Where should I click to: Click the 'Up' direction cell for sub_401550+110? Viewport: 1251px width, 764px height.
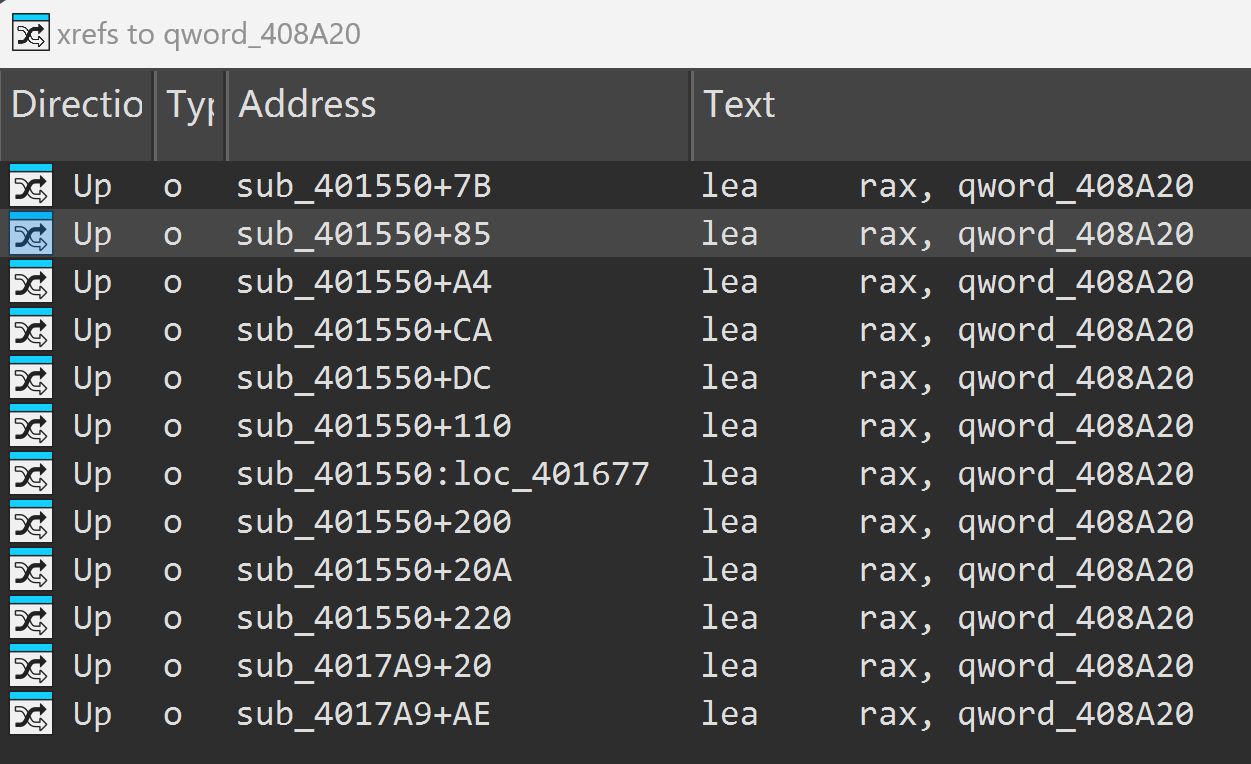pos(92,427)
